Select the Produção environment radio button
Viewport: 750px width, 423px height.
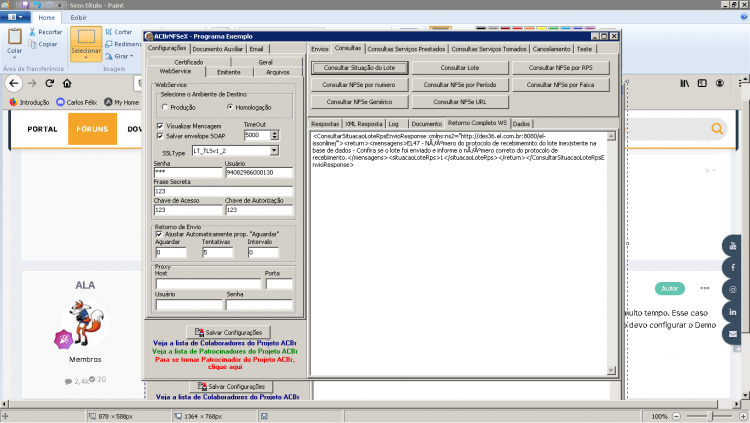click(x=165, y=107)
